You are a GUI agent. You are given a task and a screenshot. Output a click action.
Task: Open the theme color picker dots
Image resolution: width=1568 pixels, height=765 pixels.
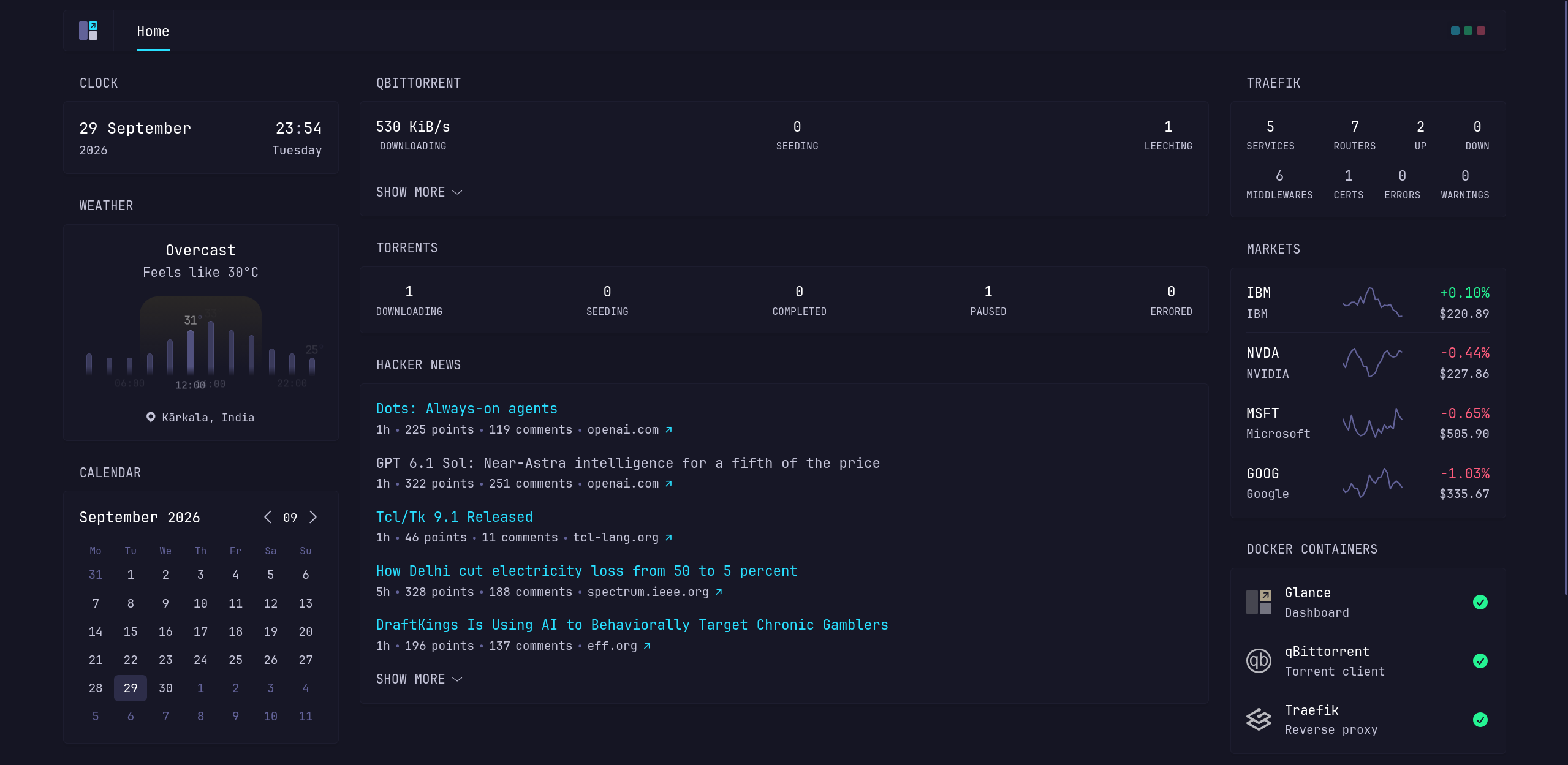click(1468, 31)
